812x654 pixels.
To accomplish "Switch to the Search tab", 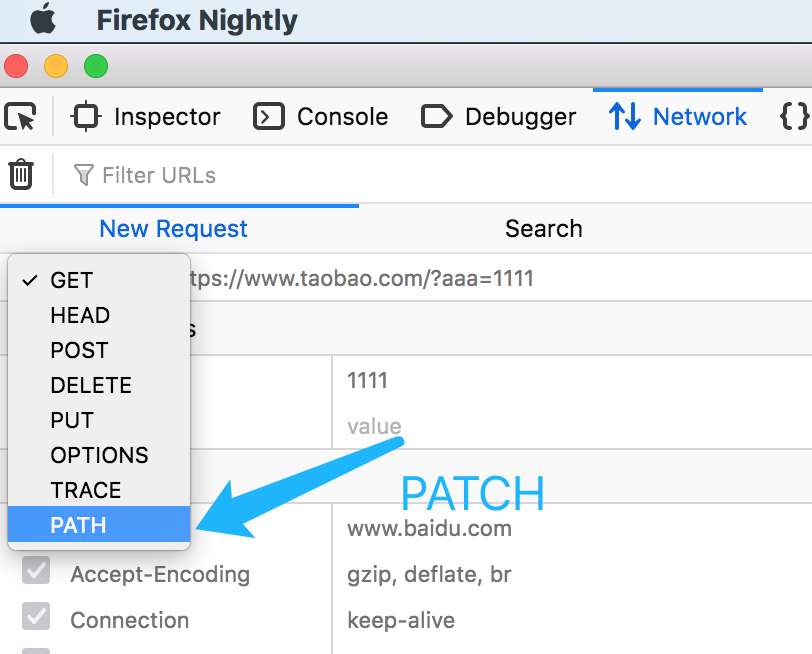I will click(x=544, y=228).
